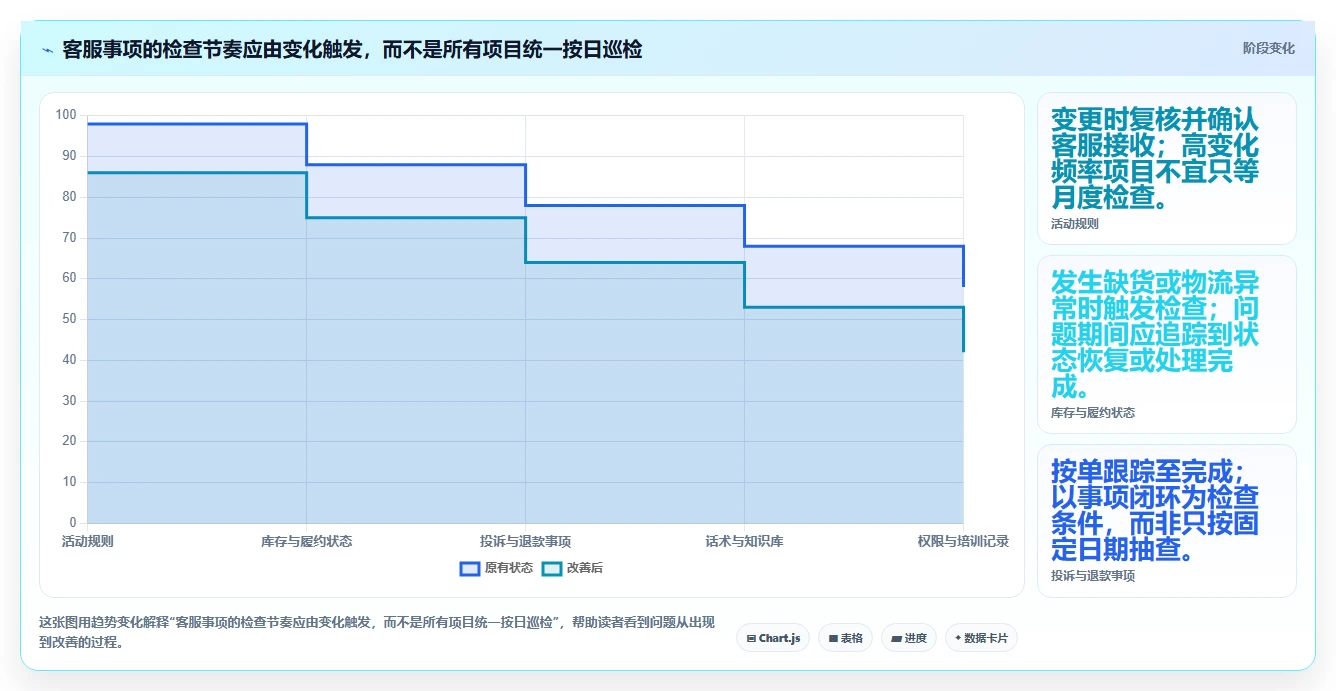The width and height of the screenshot is (1336, 691).
Task: Click the icon inside the 表格 pill
Action: point(833,638)
